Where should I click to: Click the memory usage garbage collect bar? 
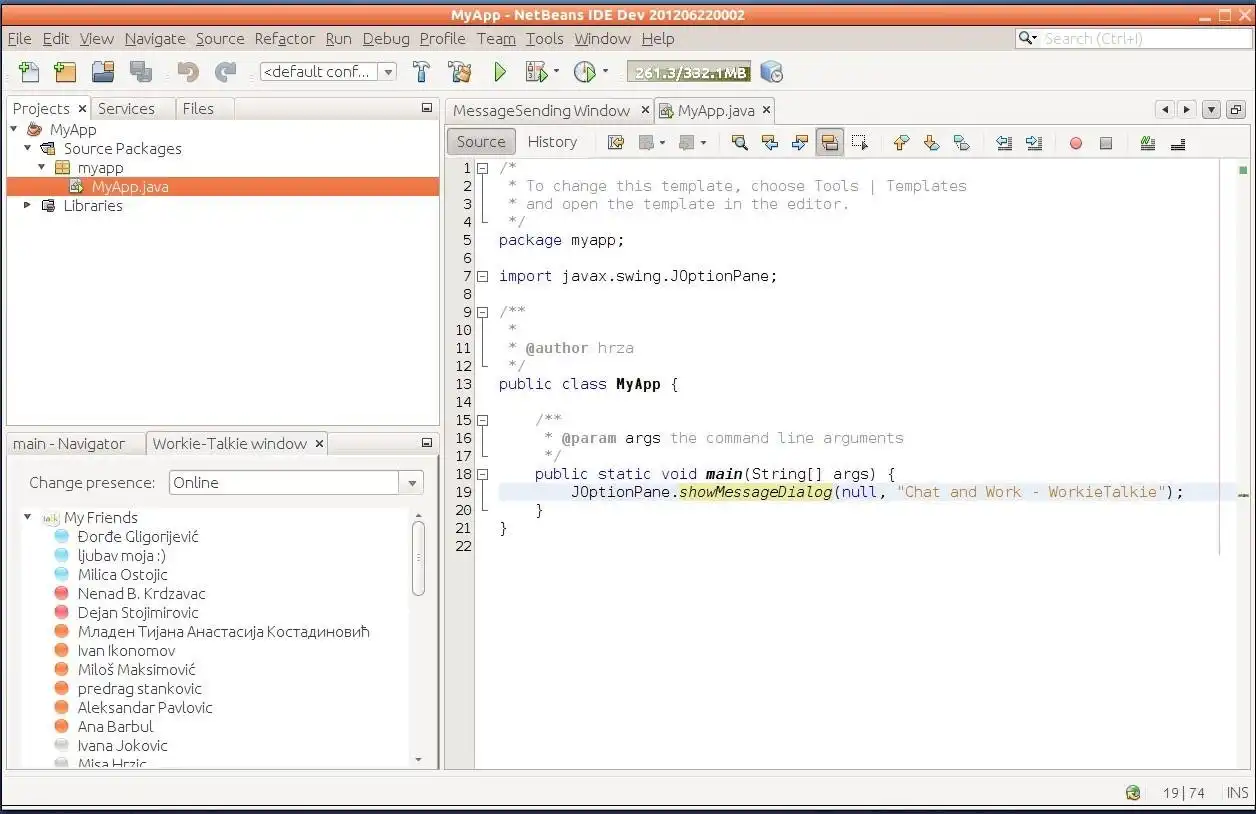point(688,72)
